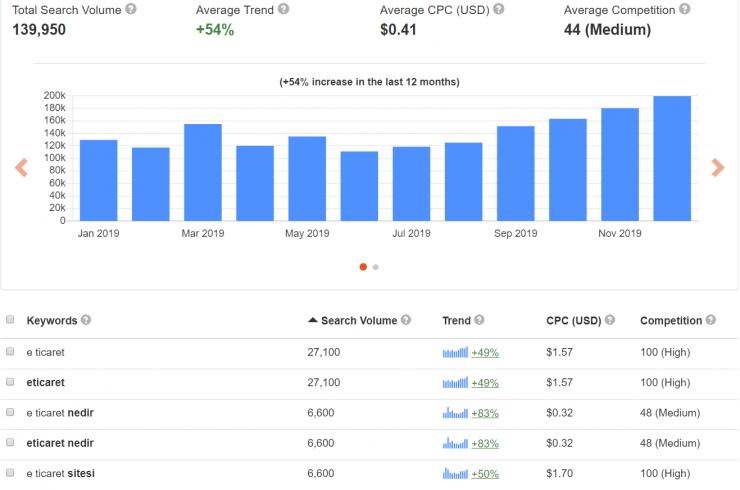740x490 pixels.
Task: Sort table by Trend column
Action: coord(456,321)
